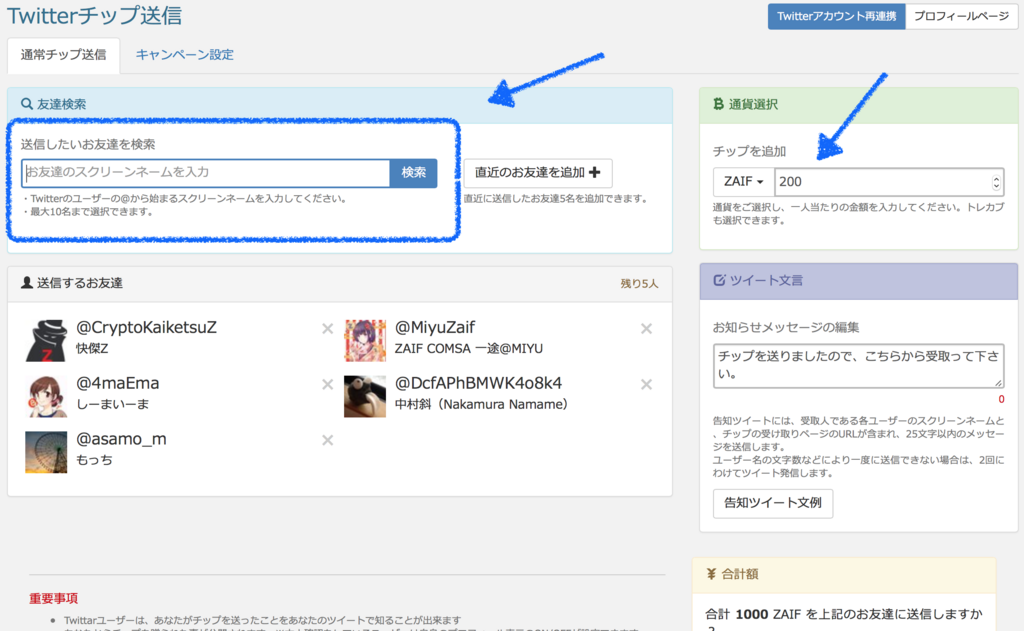Screen dimensions: 1024x631
Task: Focus the friend screen name search field
Action: [206, 172]
